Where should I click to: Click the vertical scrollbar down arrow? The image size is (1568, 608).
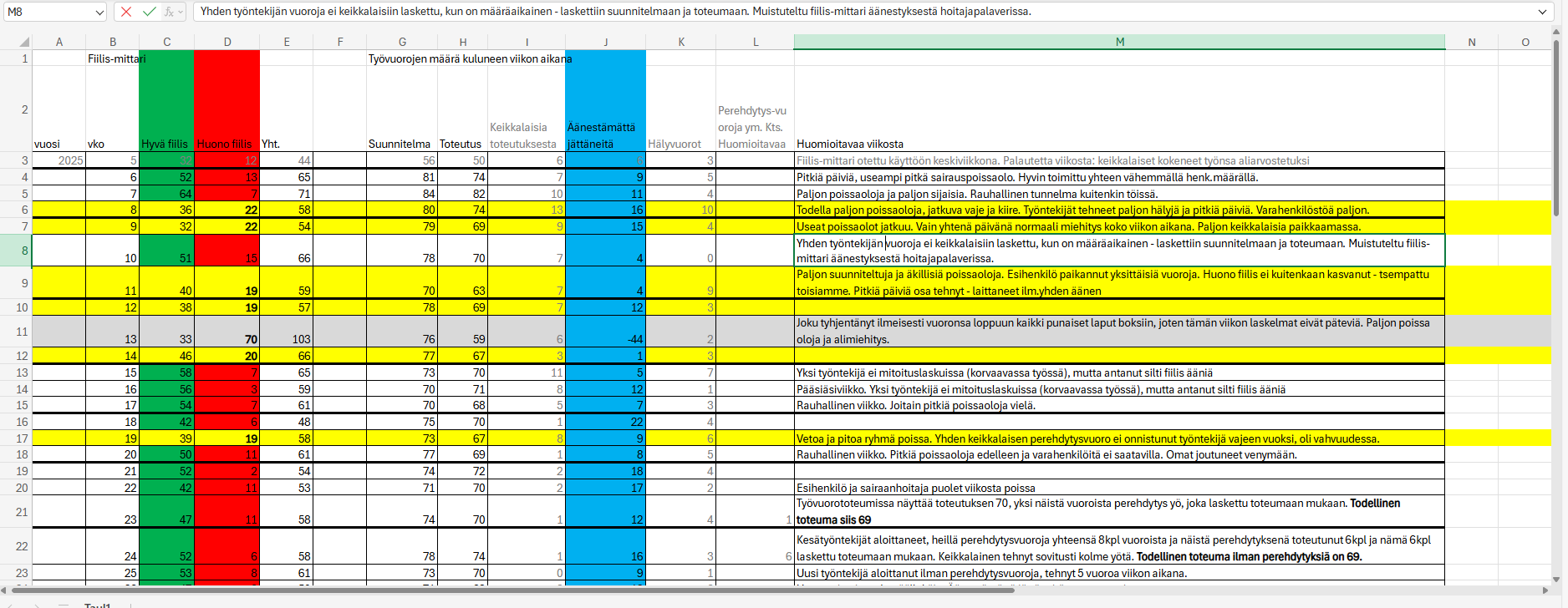[x=1556, y=579]
